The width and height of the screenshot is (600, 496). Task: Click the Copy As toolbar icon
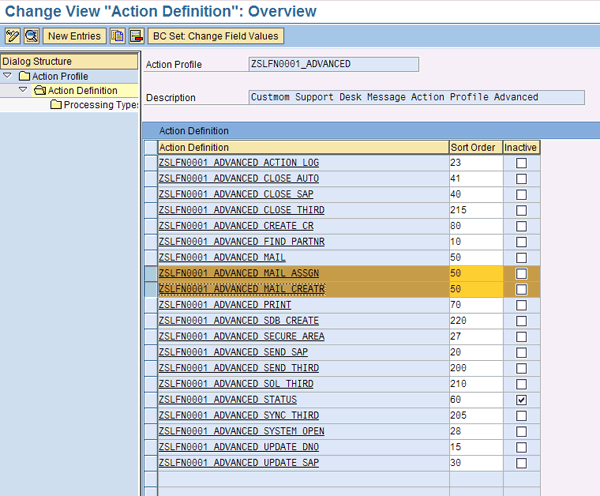(x=118, y=36)
